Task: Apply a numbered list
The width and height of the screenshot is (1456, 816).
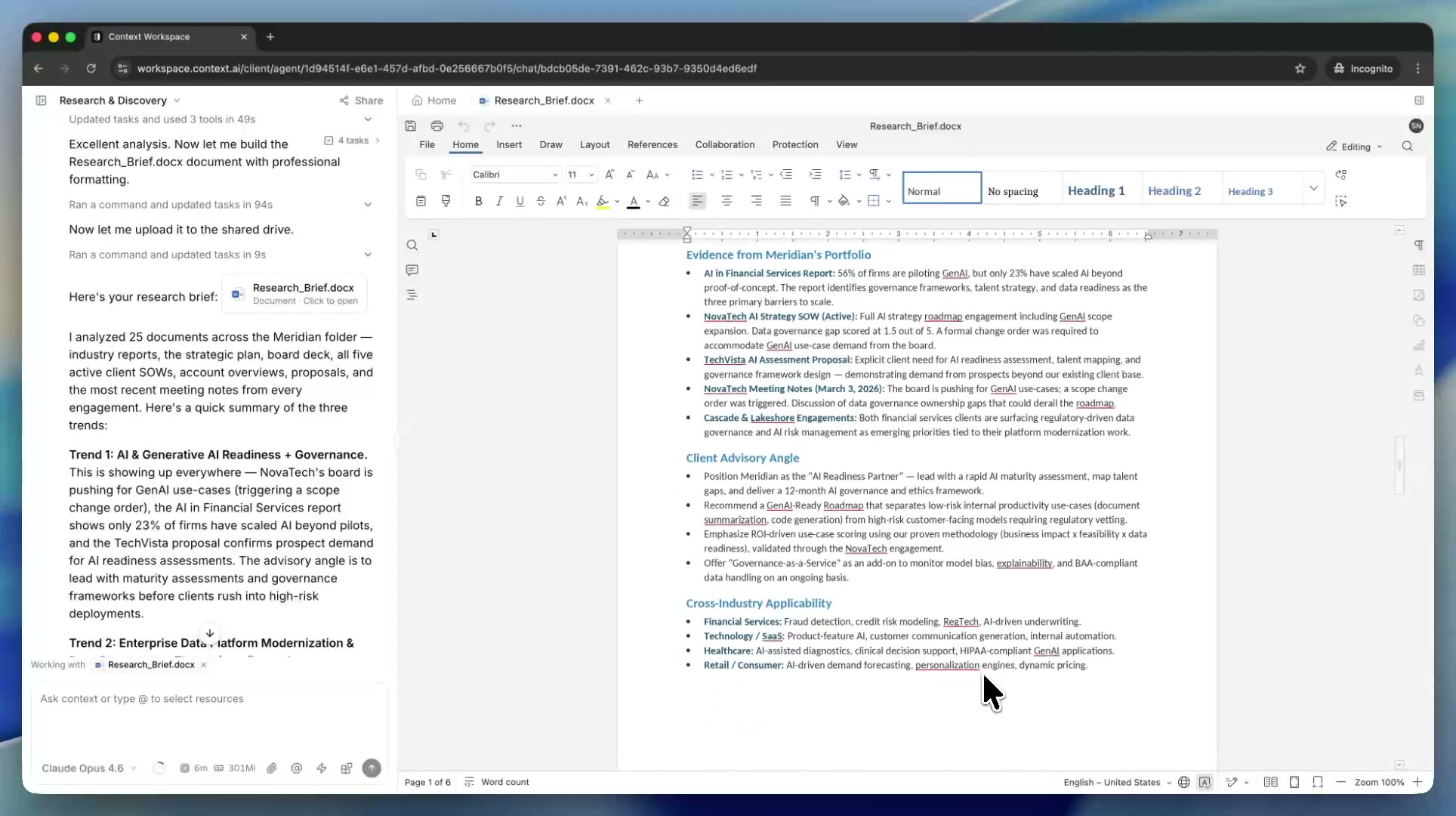Action: pos(726,175)
